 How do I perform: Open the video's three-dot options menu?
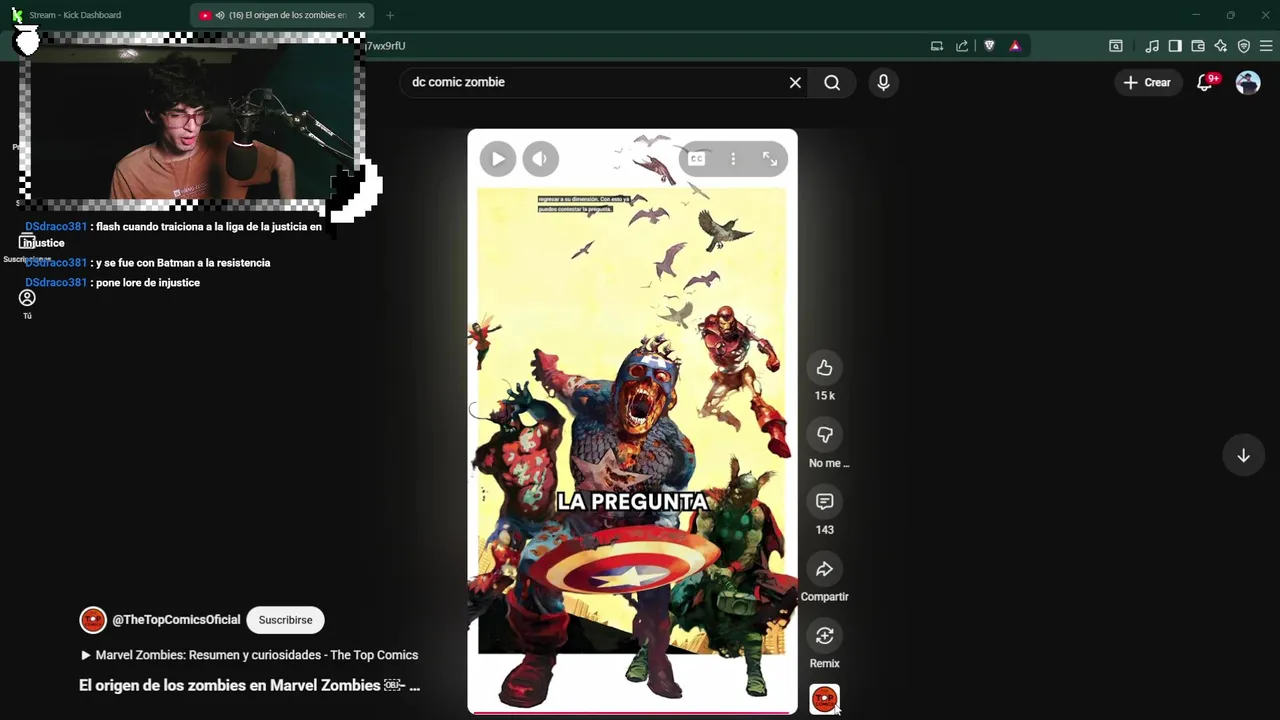pos(733,159)
